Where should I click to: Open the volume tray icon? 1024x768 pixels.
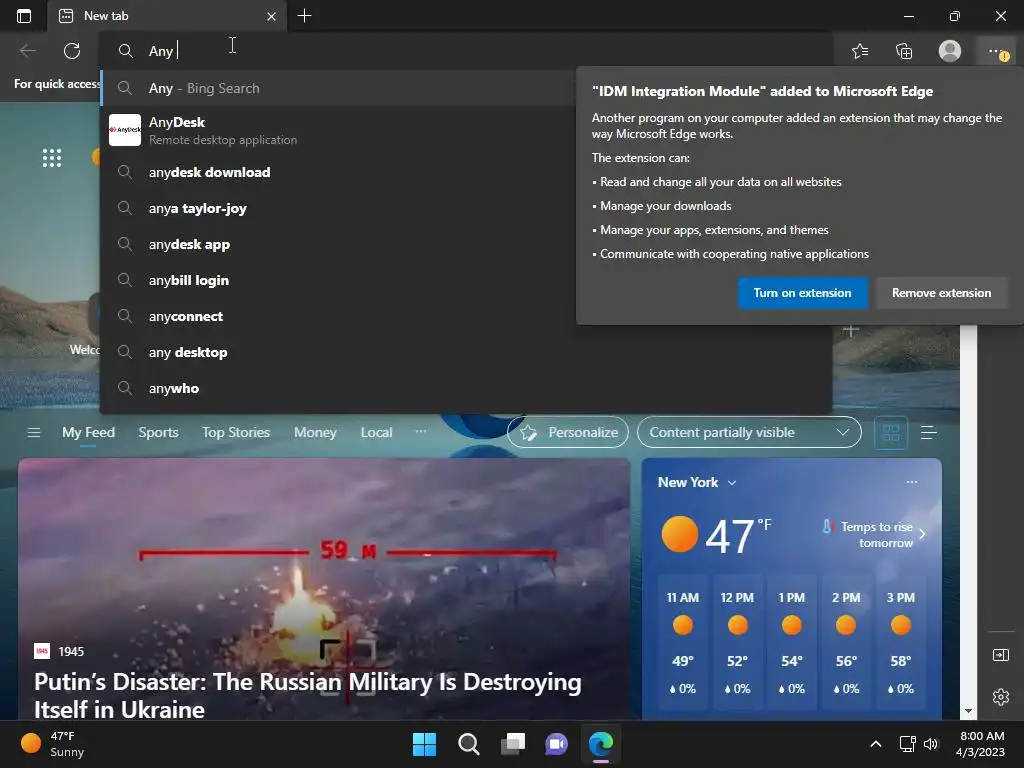[931, 744]
